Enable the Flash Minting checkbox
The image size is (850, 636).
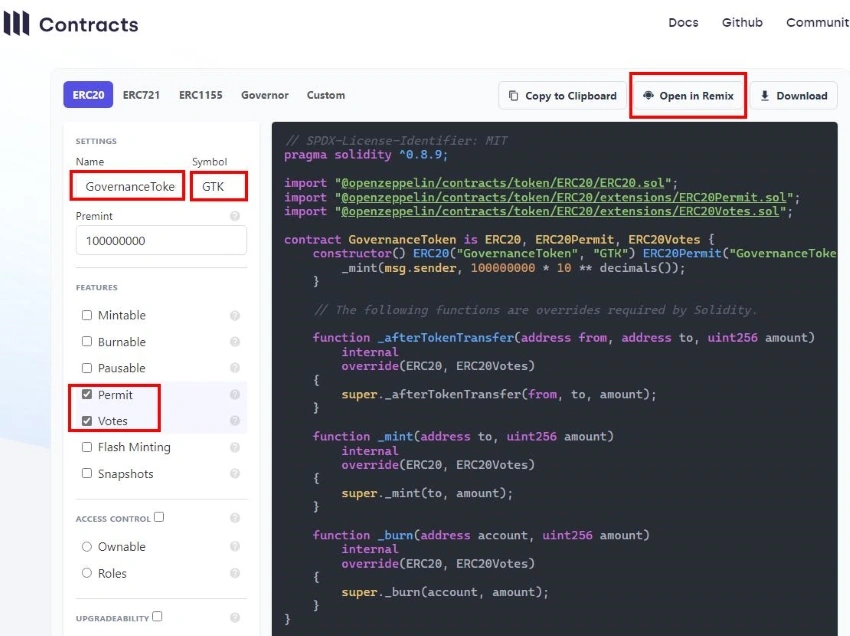click(x=87, y=447)
